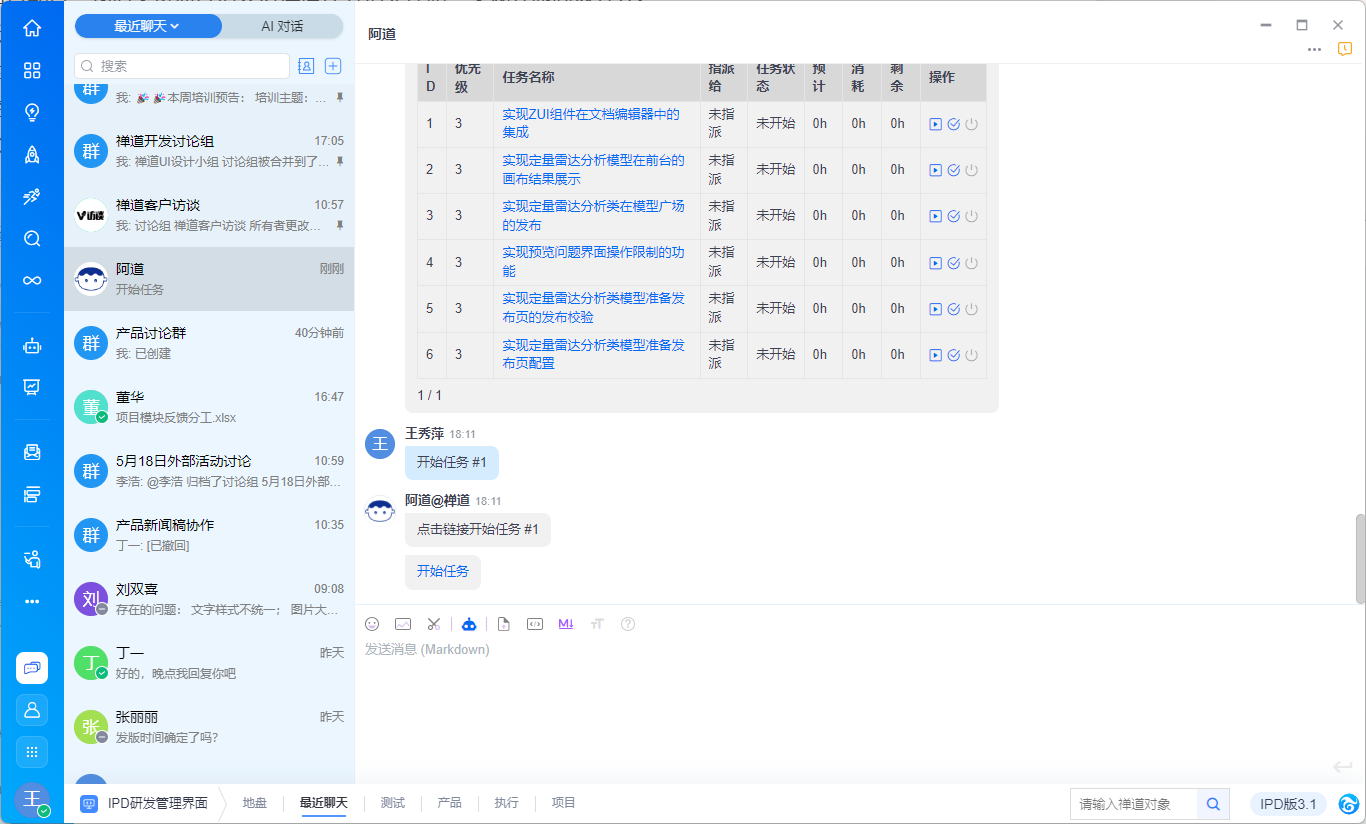Insert a code block via code icon
This screenshot has height=824, width=1366.
[x=535, y=624]
